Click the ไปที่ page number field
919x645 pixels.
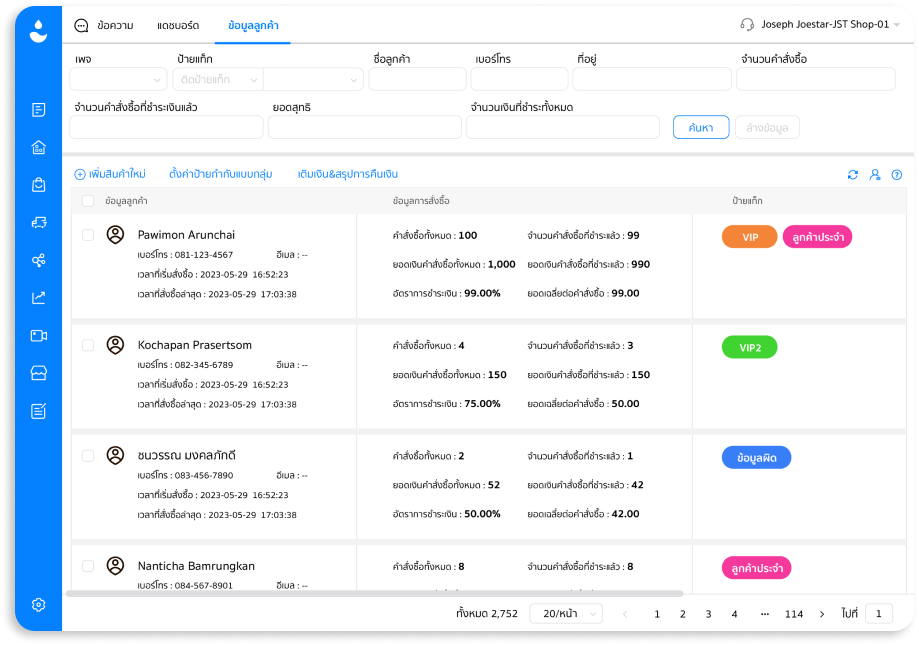pyautogui.click(x=879, y=613)
